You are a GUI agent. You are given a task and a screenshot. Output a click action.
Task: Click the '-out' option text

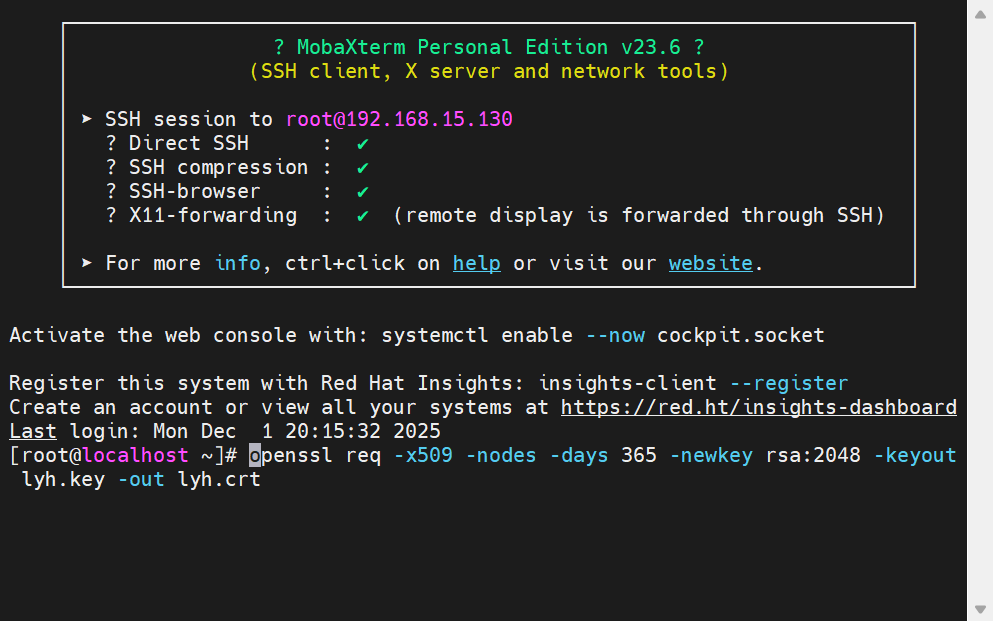click(x=141, y=480)
